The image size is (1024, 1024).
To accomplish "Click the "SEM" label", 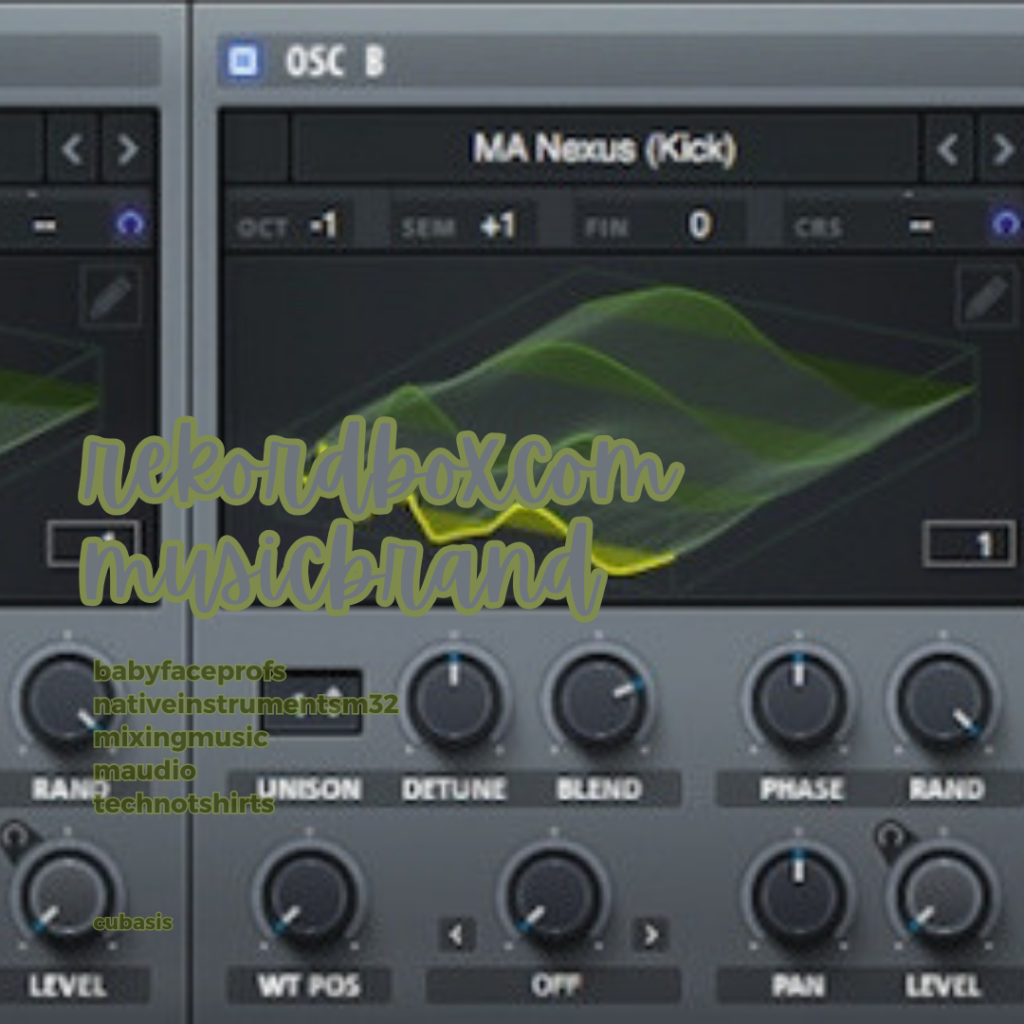I will 428,227.
